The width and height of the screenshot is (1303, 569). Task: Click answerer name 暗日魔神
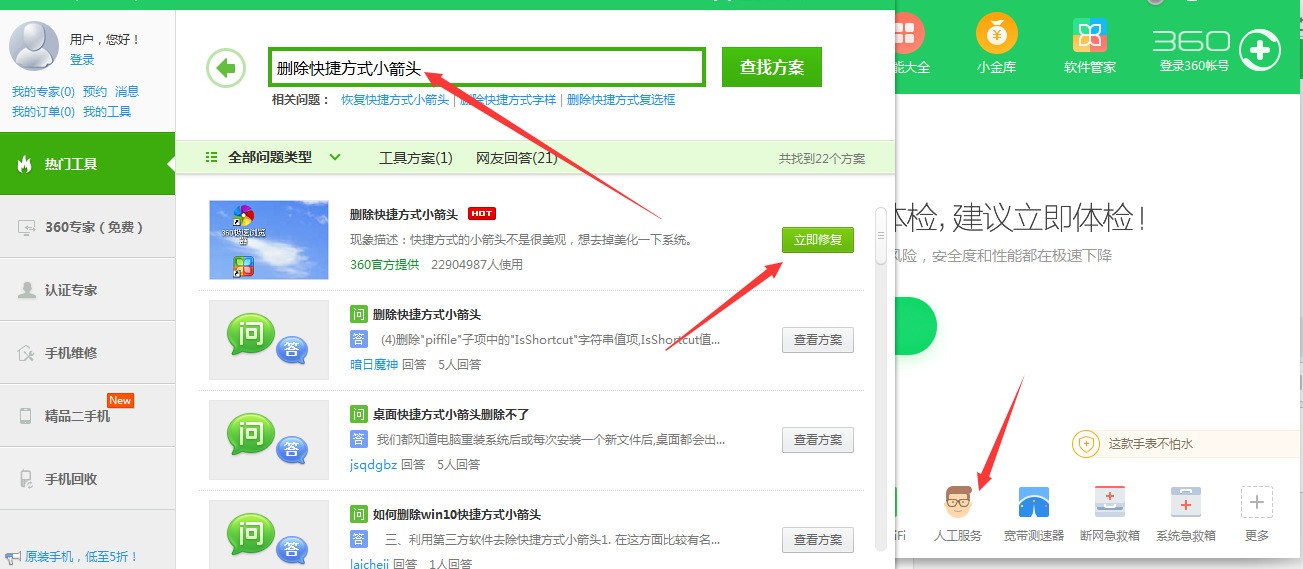click(373, 365)
